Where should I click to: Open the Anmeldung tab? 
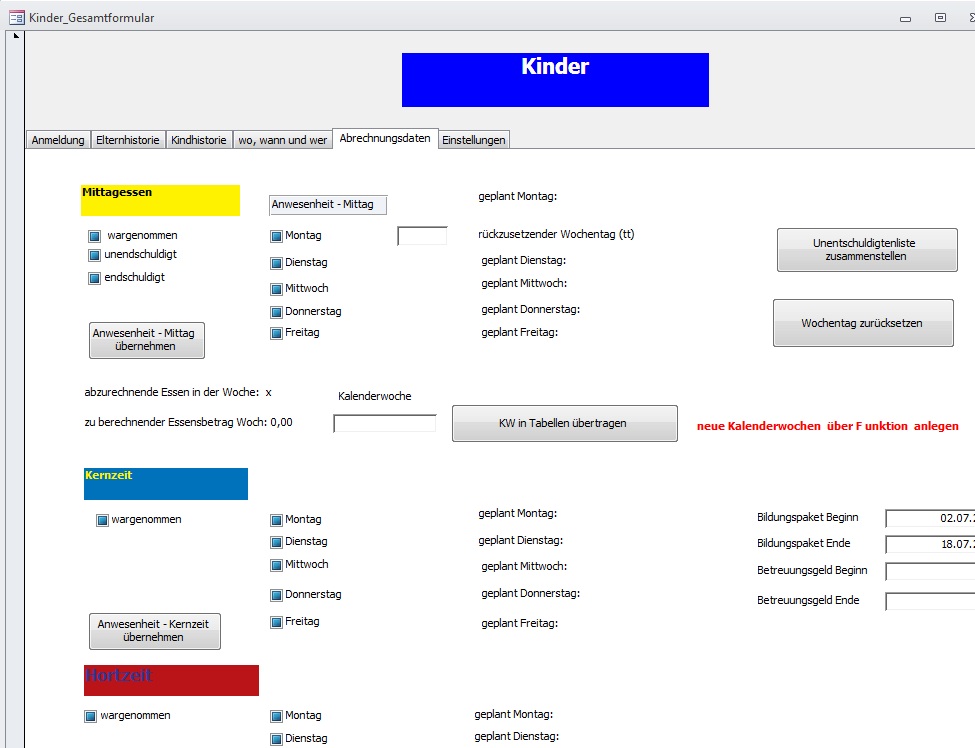tap(58, 141)
